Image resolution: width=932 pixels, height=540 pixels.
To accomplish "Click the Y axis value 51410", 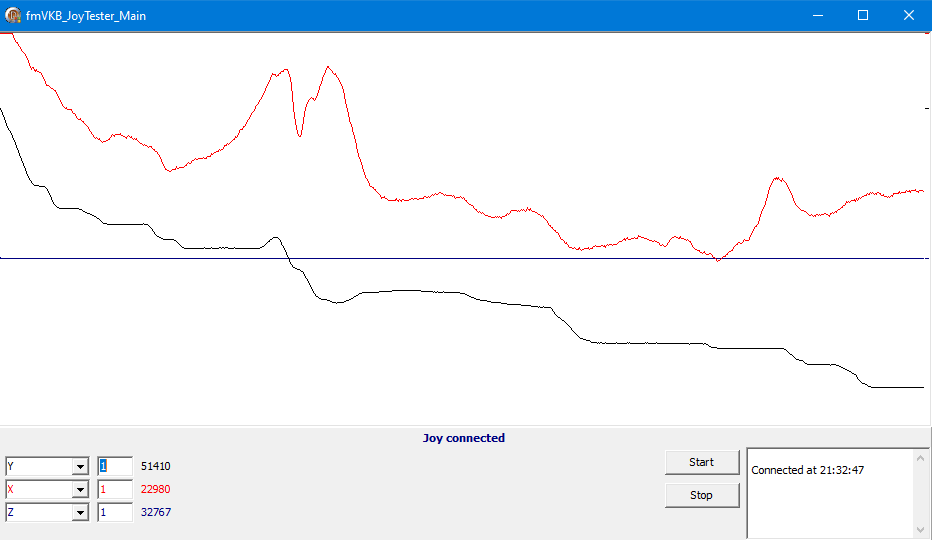I will (x=155, y=467).
